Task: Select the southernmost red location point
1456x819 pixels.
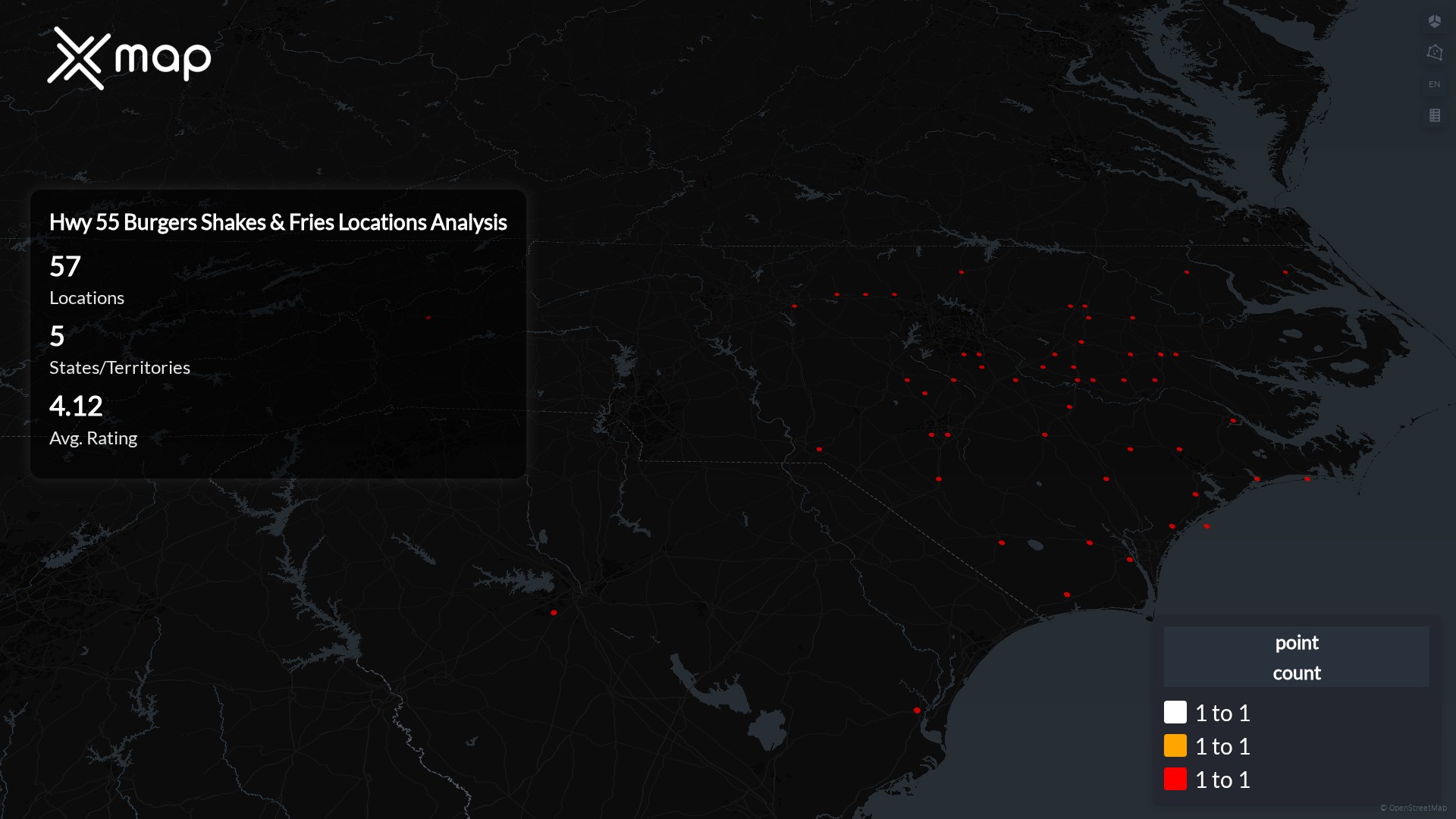Action: 917,711
